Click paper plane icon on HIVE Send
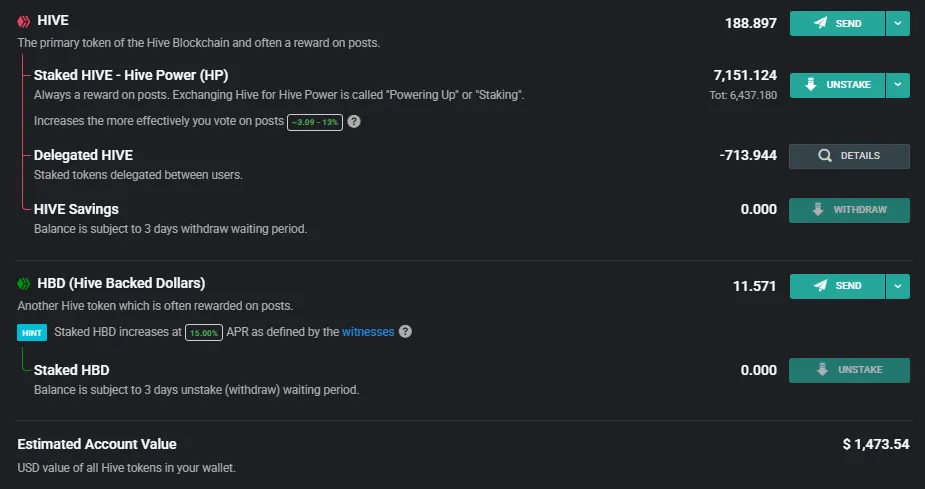 [820, 23]
